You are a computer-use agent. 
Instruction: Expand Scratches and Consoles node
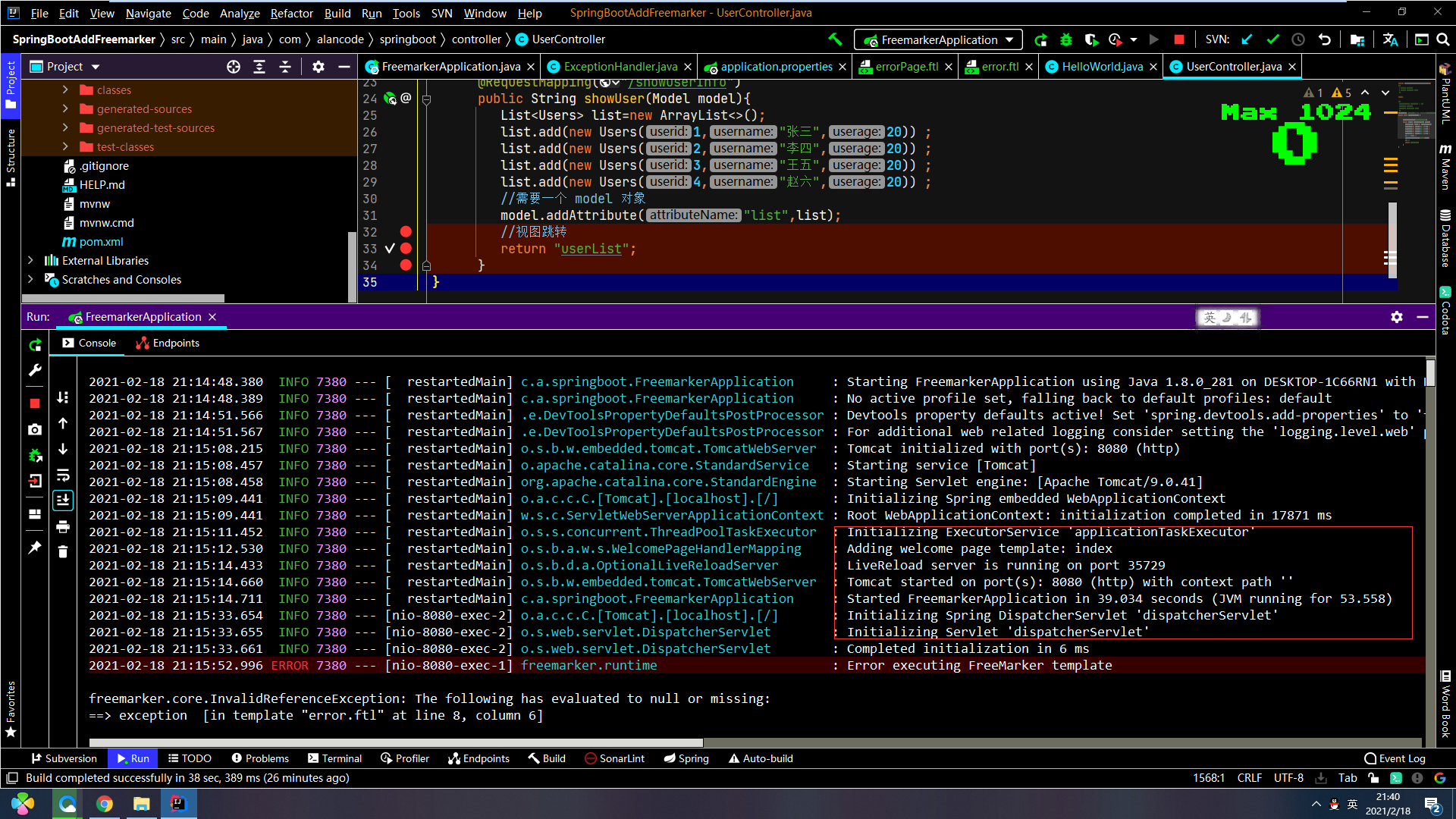[30, 279]
